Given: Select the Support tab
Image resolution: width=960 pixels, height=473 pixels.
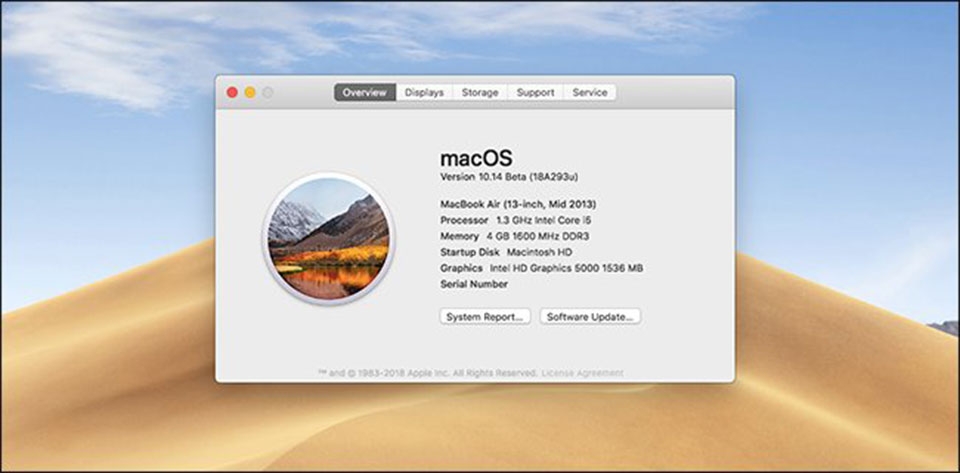Looking at the screenshot, I should click(x=535, y=92).
